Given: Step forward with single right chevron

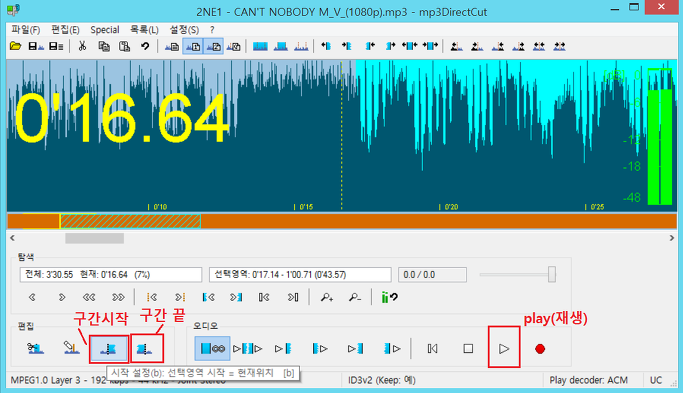Looking at the screenshot, I should click(x=61, y=297).
